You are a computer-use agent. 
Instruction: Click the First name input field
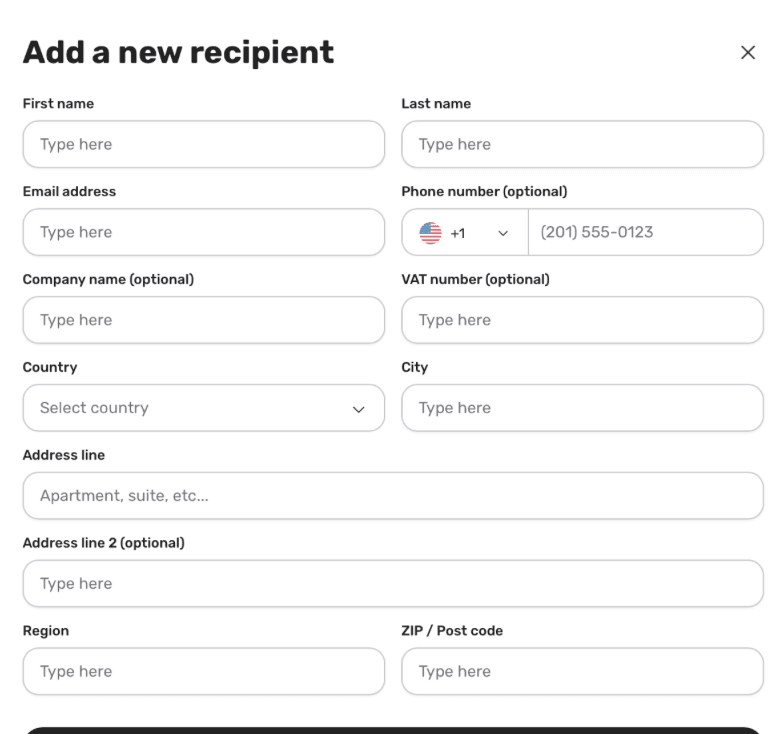click(x=204, y=144)
